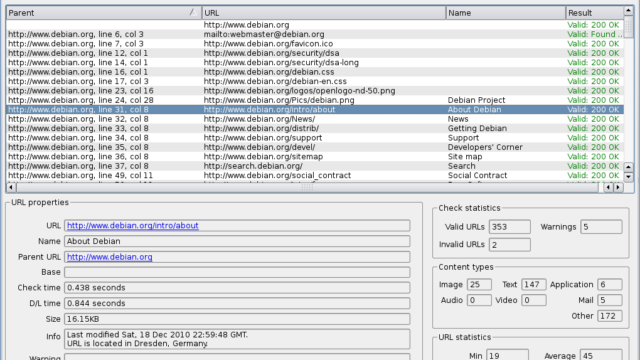Screen dimensions: 640x360
Task: Select the security/dsa row, line 12
Action: point(315,53)
